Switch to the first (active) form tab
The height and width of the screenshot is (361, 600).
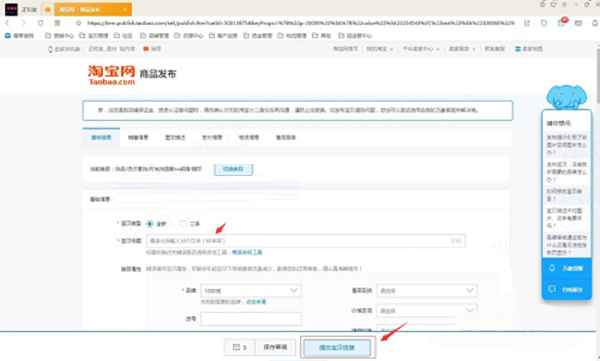[x=101, y=137]
